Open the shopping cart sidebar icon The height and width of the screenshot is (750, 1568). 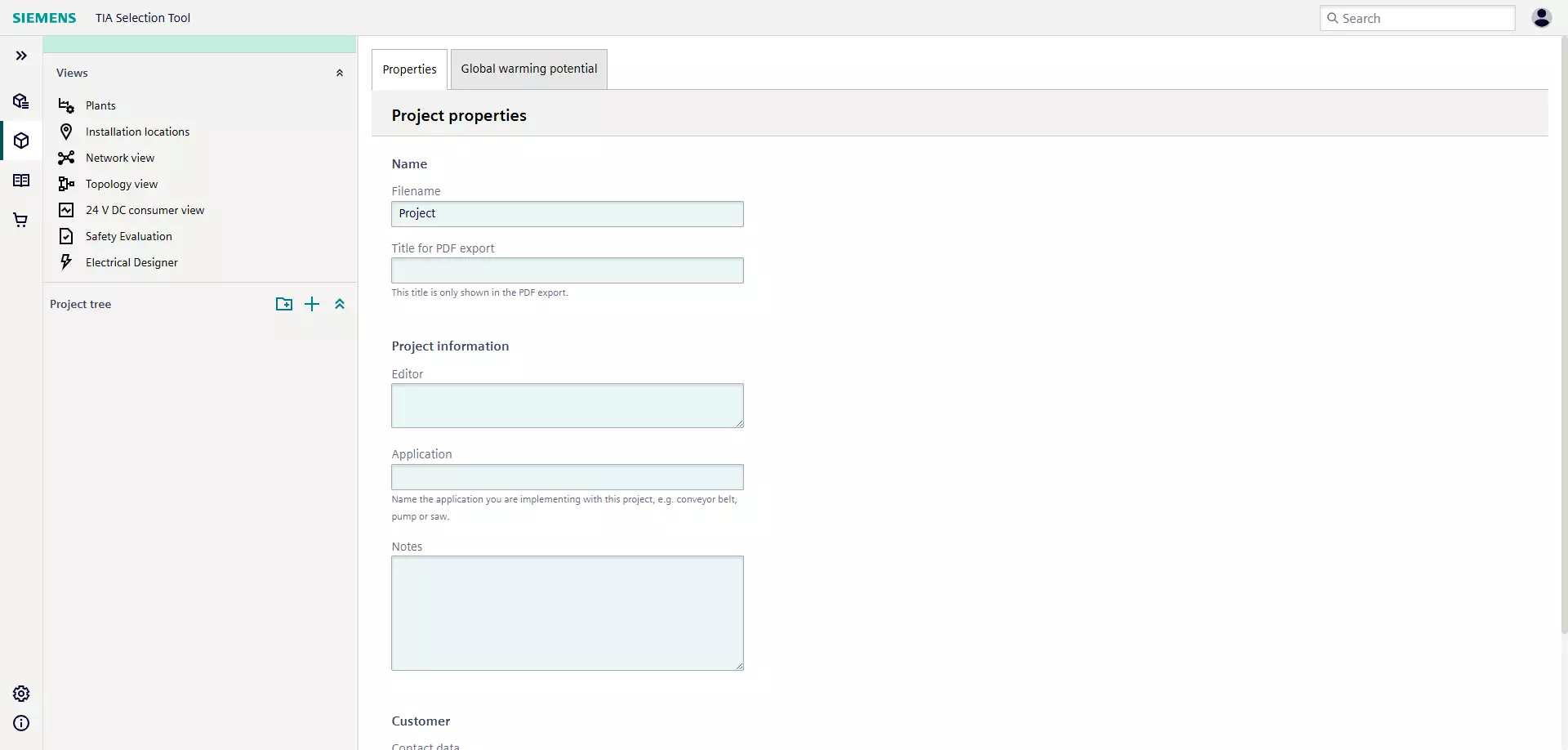tap(21, 220)
